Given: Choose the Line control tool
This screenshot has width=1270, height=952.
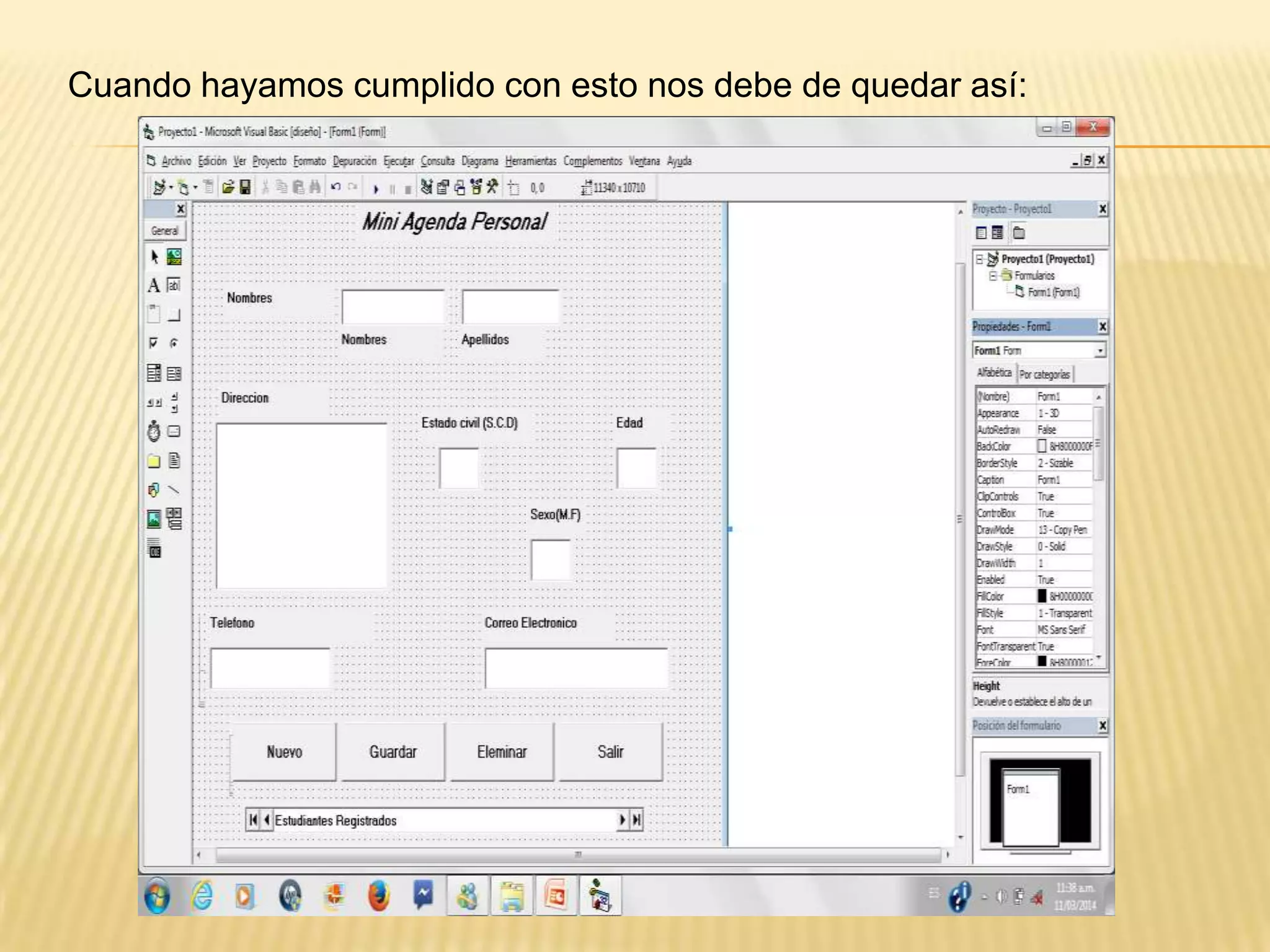Looking at the screenshot, I should [x=174, y=490].
